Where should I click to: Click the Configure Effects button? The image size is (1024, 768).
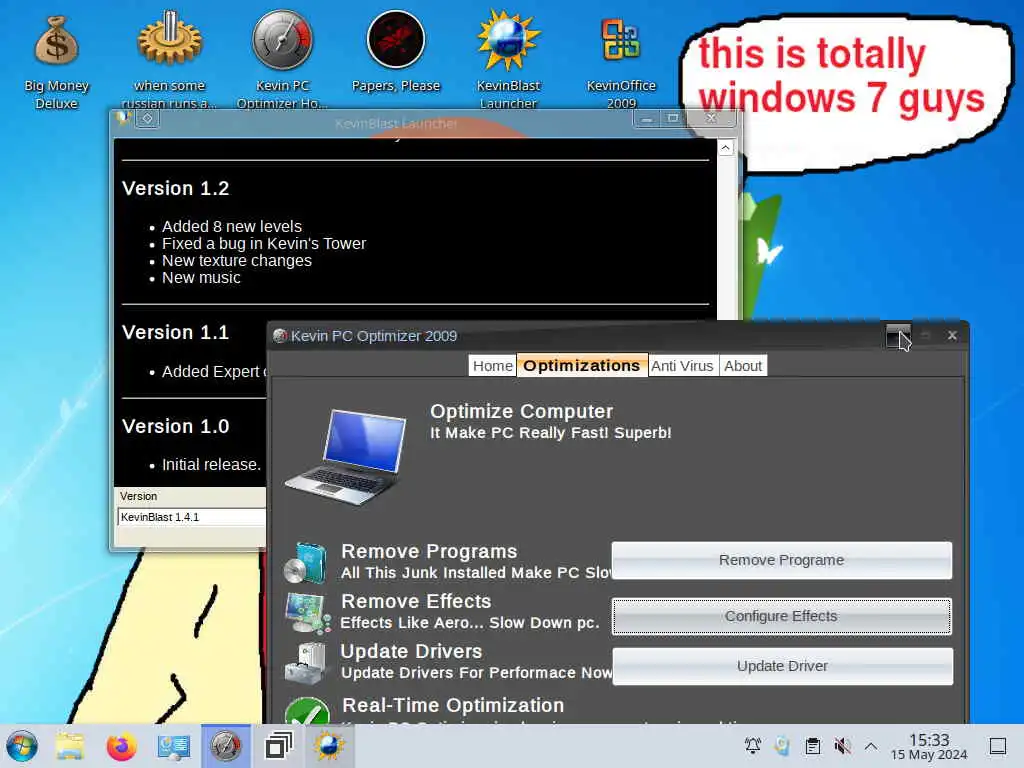782,616
